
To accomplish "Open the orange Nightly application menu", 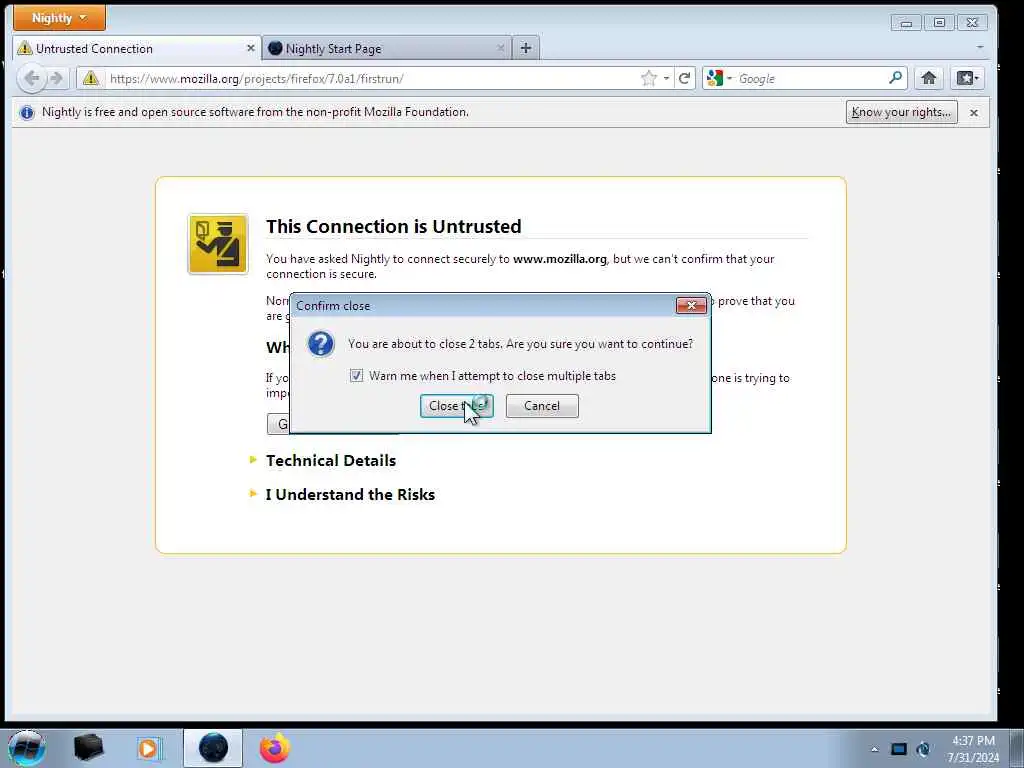I will pyautogui.click(x=59, y=18).
